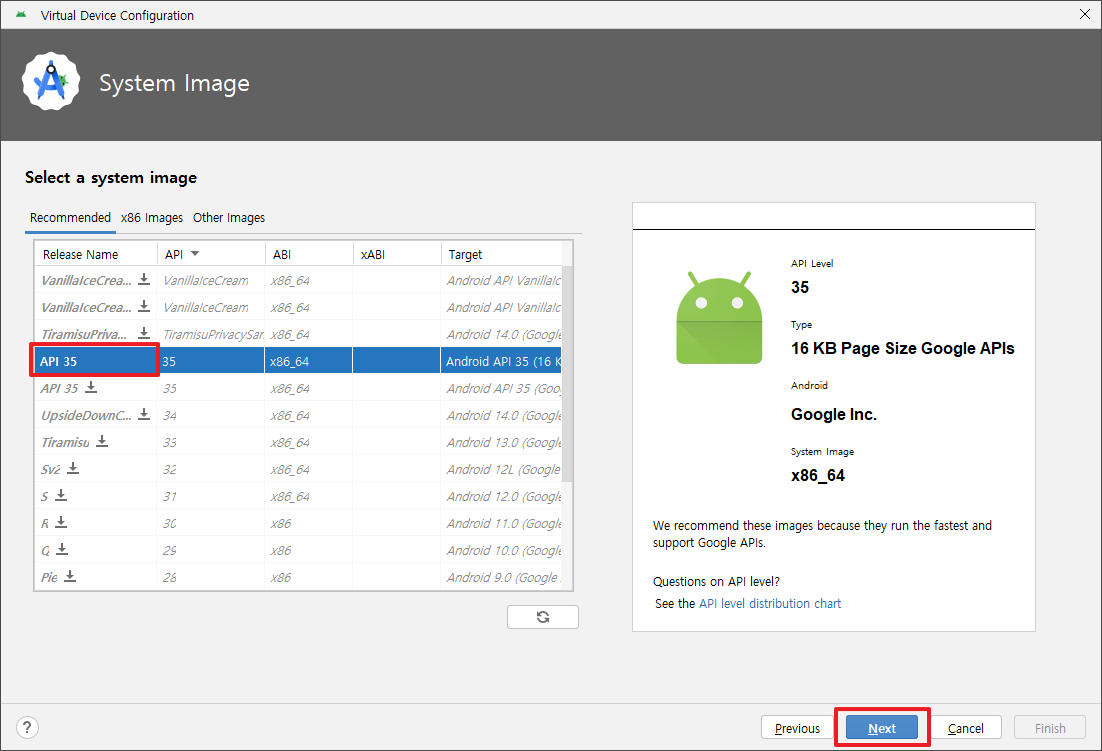Sort by API column descending arrow
The image size is (1102, 751).
195,254
